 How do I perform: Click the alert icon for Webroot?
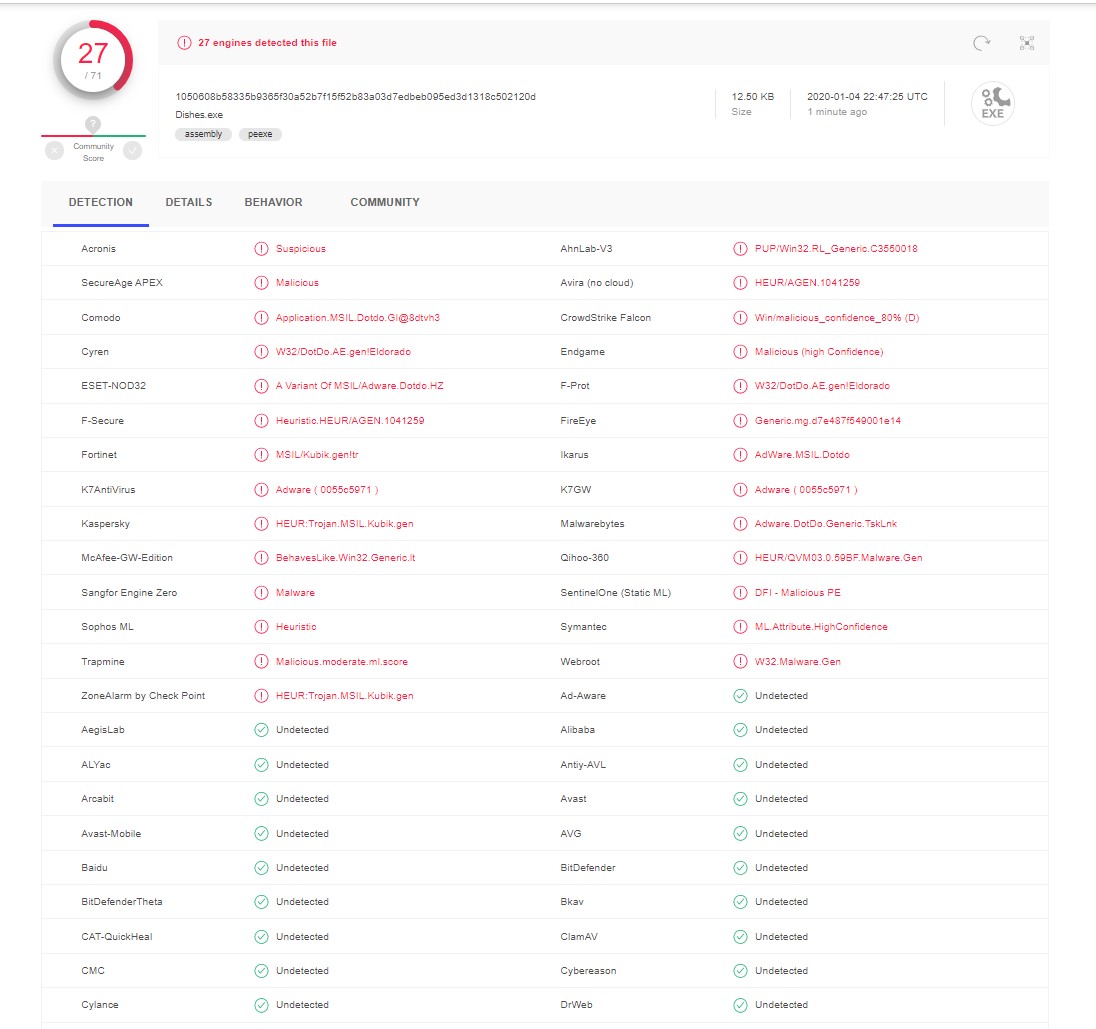tap(740, 661)
